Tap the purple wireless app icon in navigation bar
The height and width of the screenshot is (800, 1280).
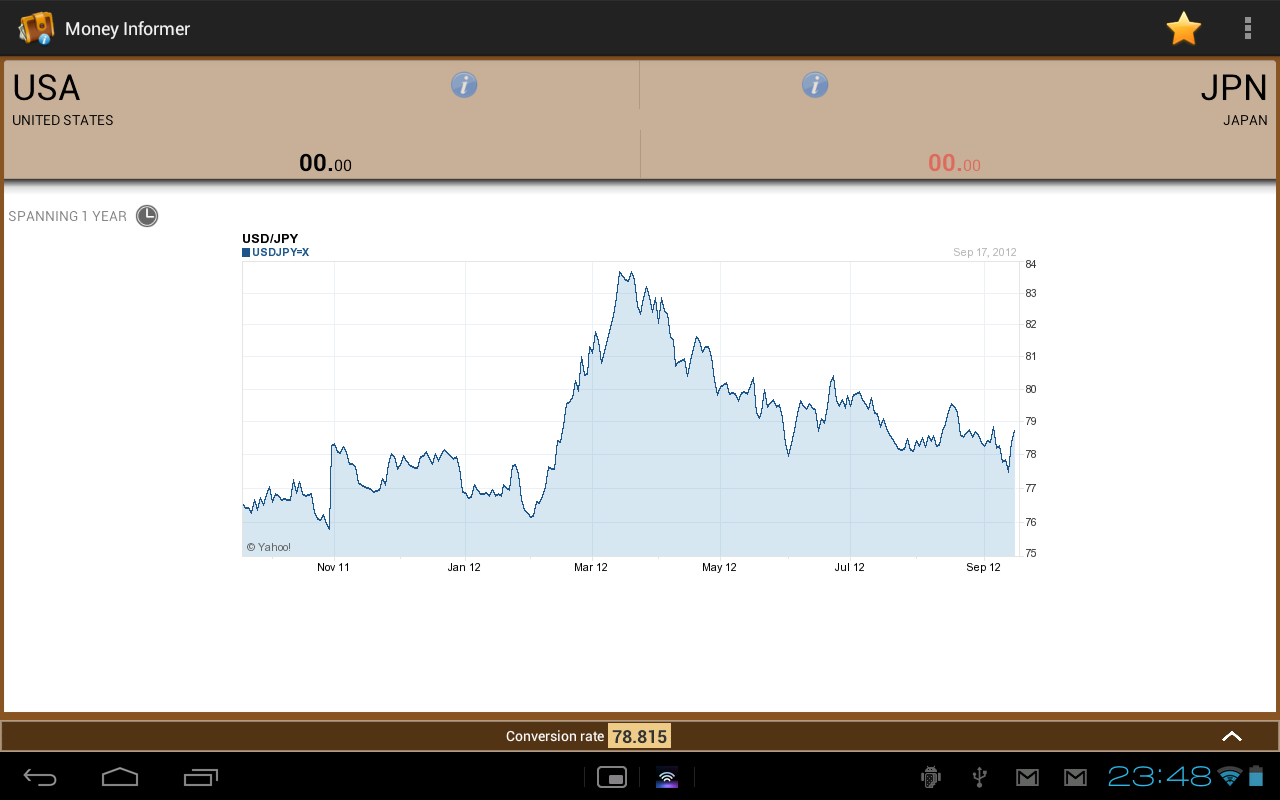coord(667,777)
